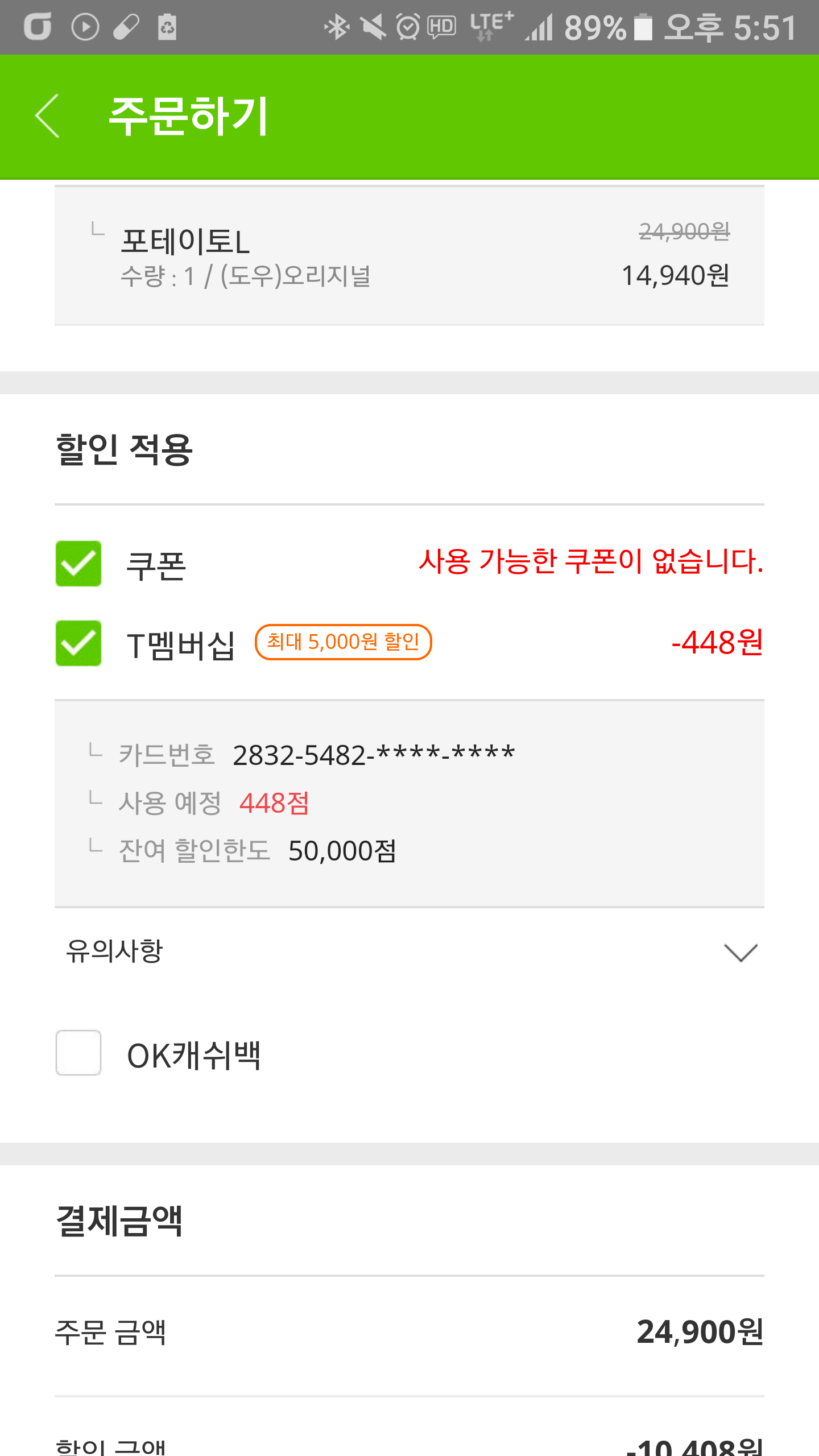Enable the OK캐쉬백 checkbox

coord(78,1053)
